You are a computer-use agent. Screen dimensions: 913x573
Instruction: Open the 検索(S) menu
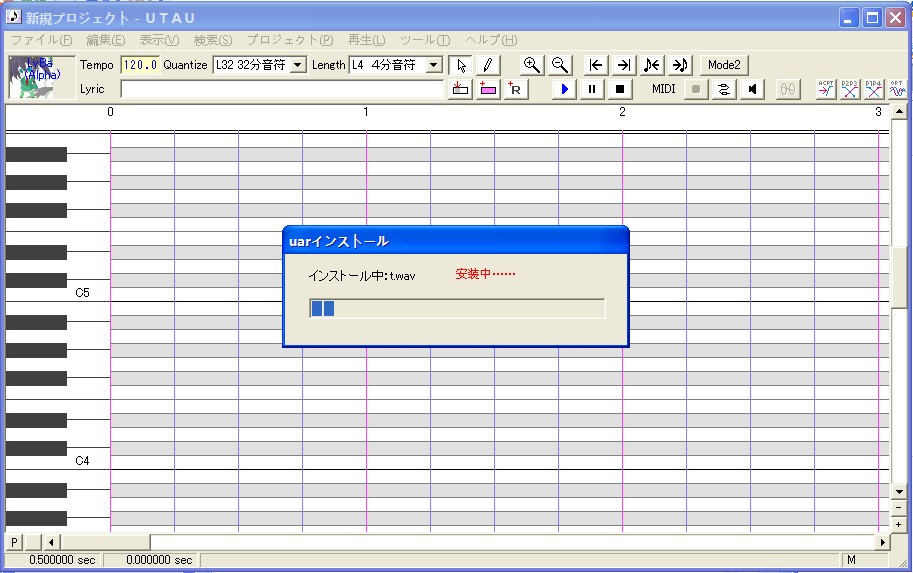pos(213,40)
